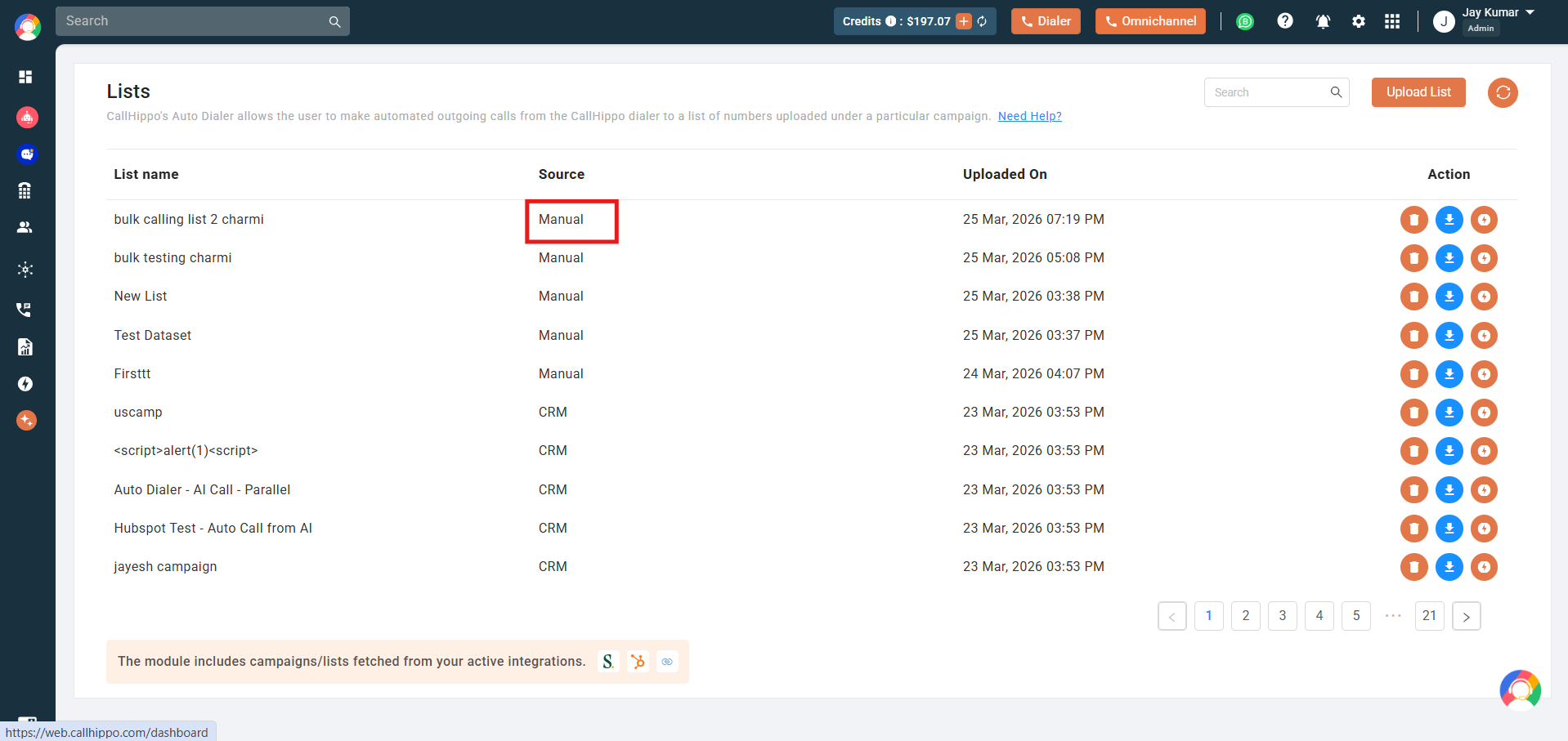Click the blue integration icon in banner
The image size is (1568, 741).
click(x=667, y=662)
